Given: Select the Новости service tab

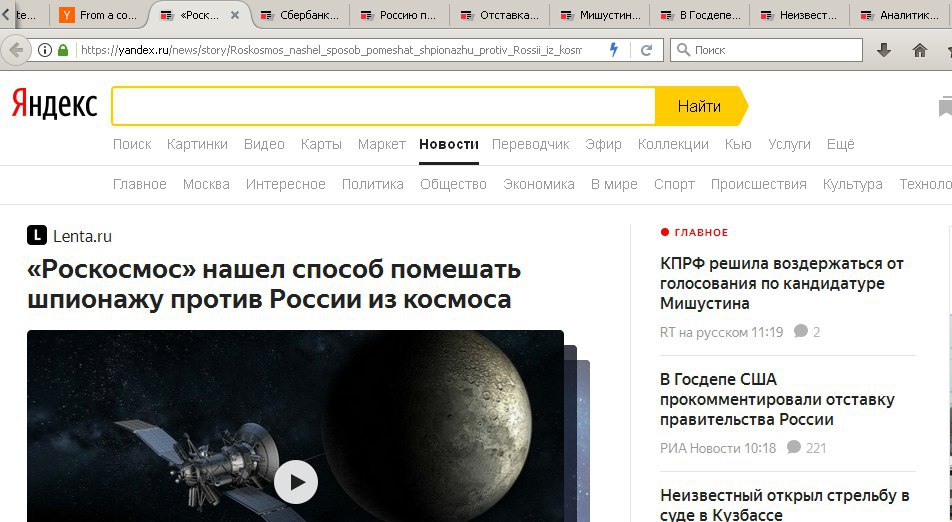Looking at the screenshot, I should 449,144.
